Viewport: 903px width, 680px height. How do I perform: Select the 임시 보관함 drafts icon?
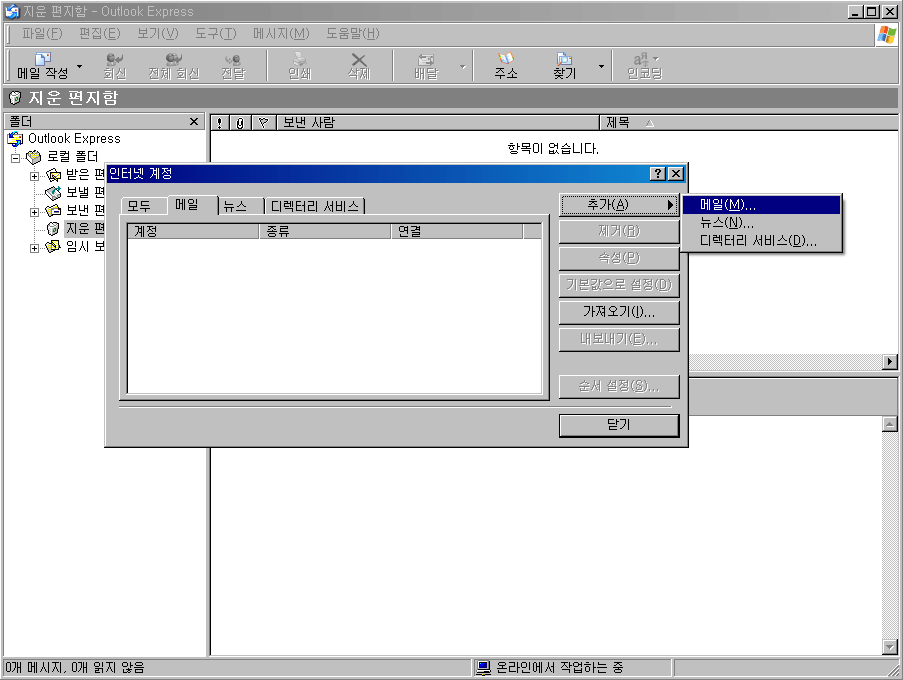54,246
